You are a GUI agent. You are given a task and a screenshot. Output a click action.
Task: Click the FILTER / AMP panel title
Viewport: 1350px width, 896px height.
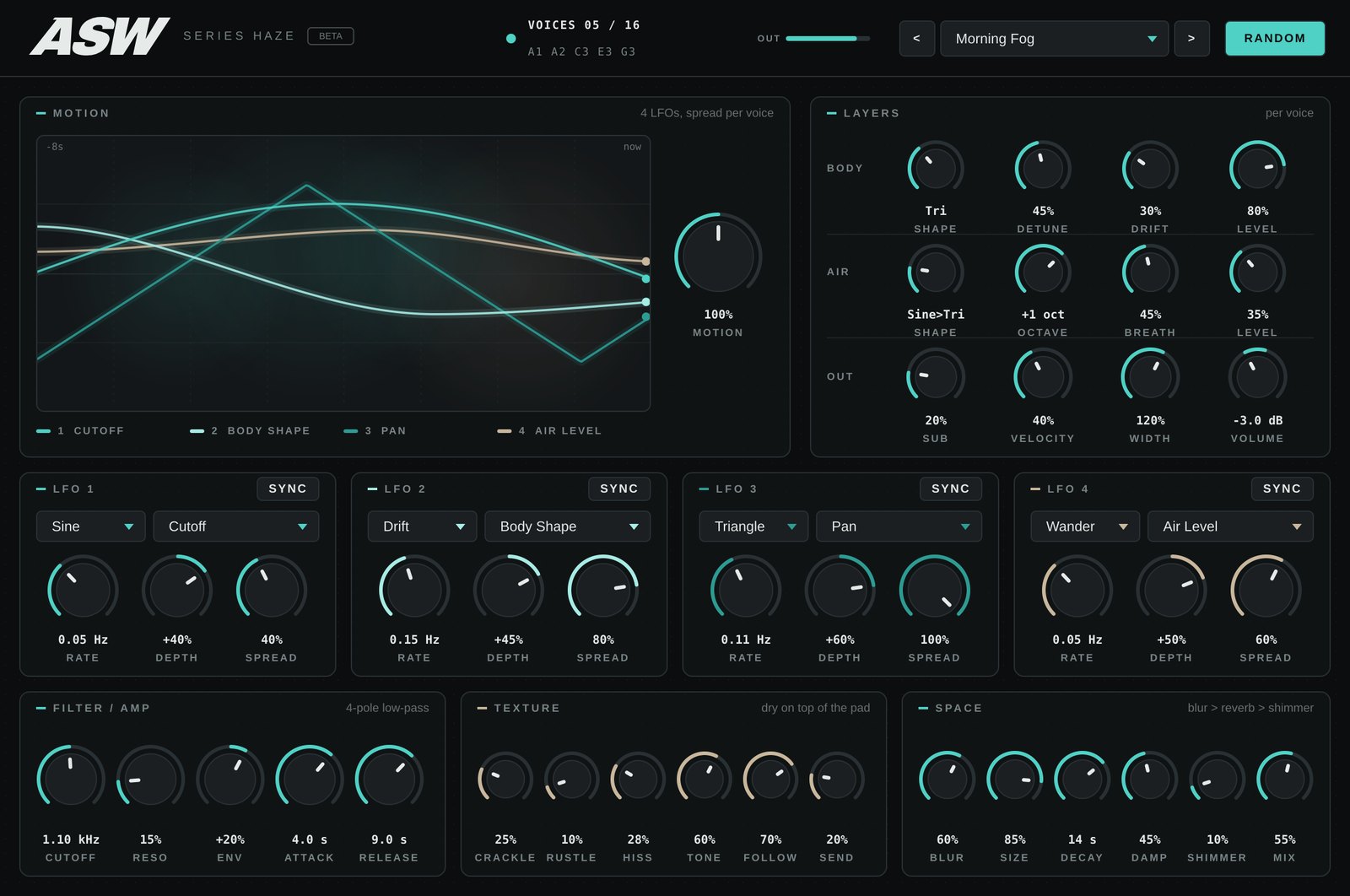coord(101,708)
